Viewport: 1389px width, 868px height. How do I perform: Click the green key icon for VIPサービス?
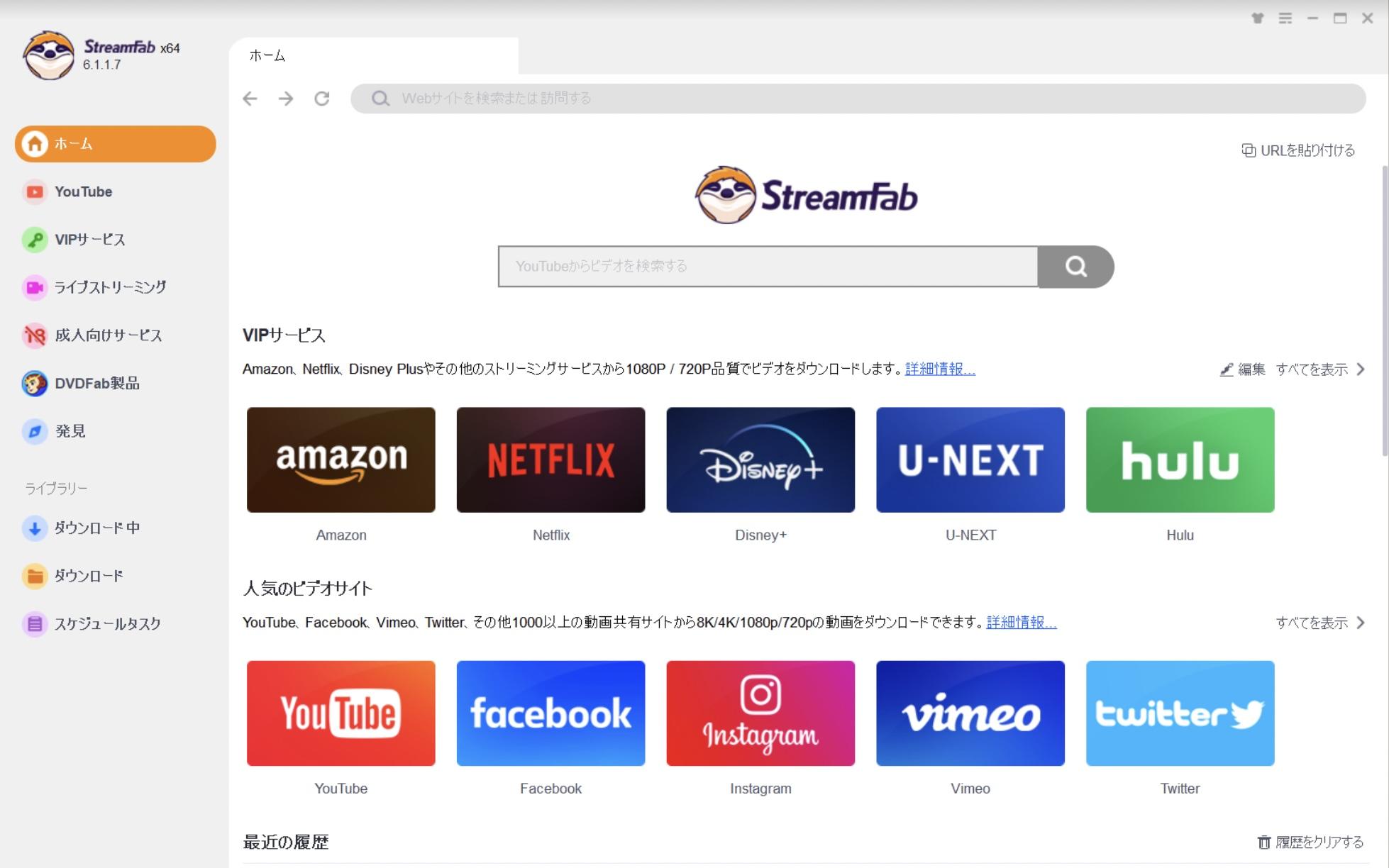[x=35, y=240]
